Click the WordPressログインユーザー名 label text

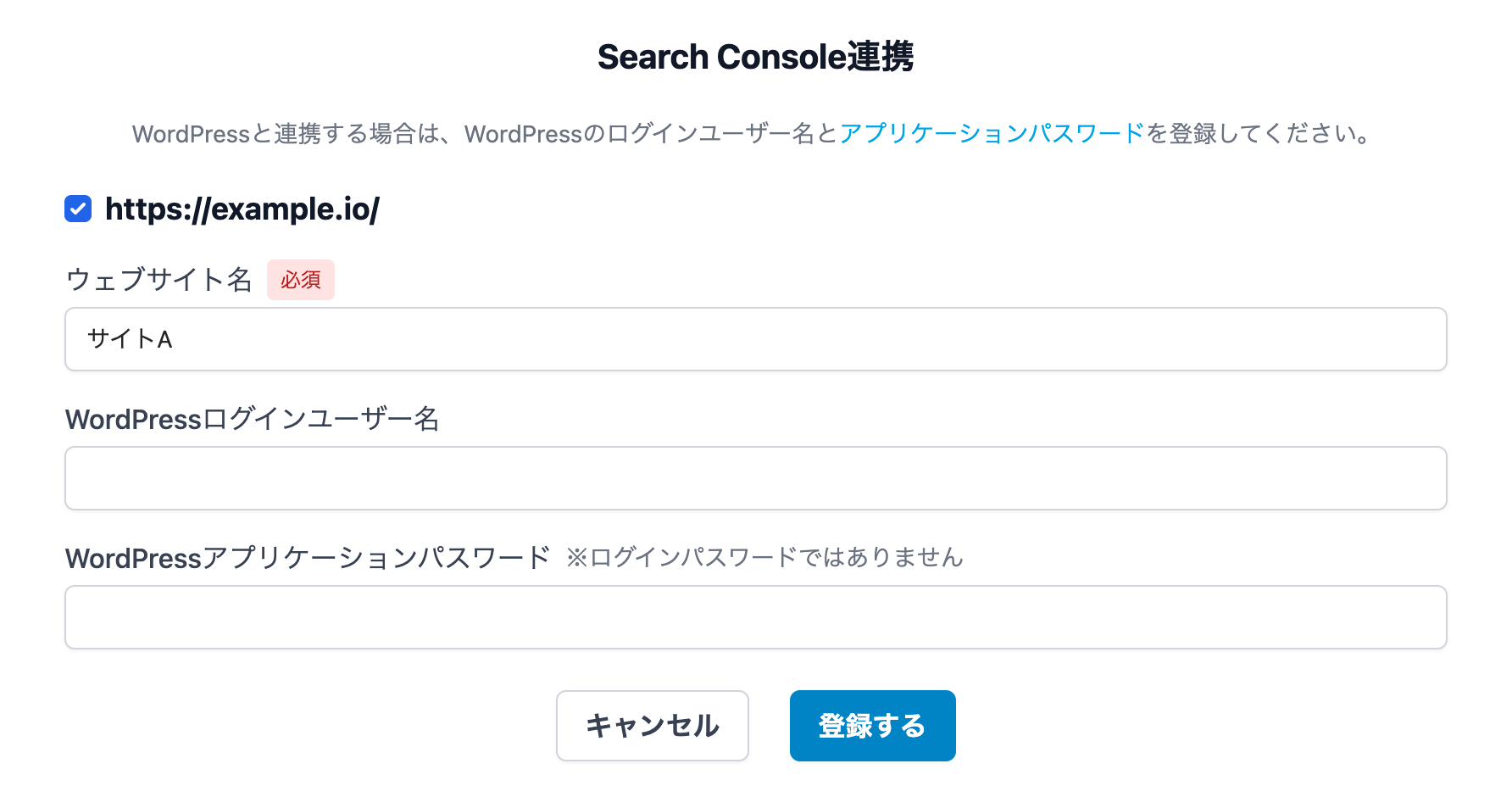click(x=252, y=419)
